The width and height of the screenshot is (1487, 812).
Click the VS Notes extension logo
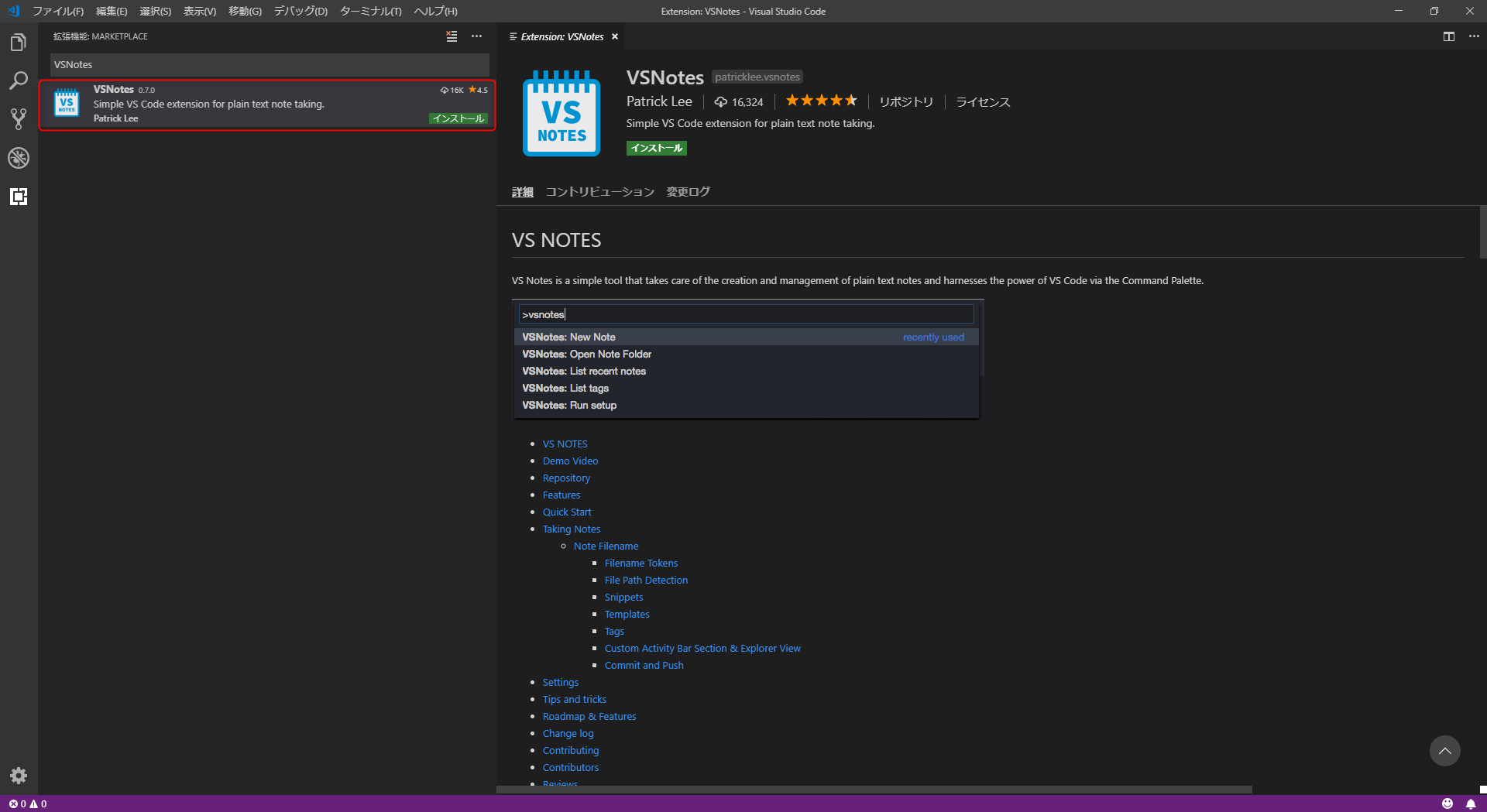(x=561, y=113)
